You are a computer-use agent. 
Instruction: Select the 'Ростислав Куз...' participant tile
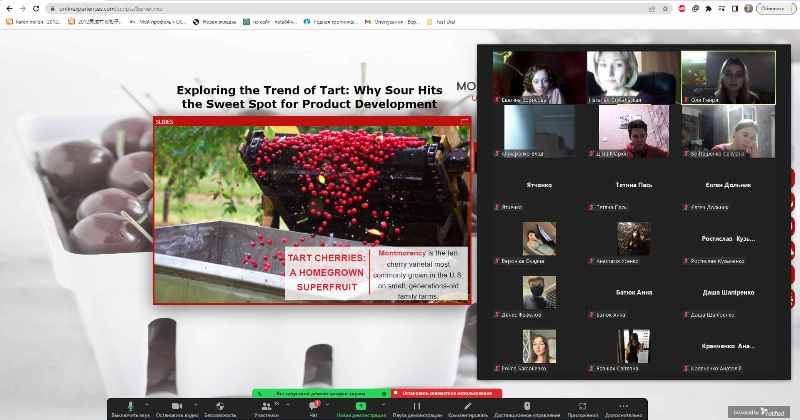point(728,239)
